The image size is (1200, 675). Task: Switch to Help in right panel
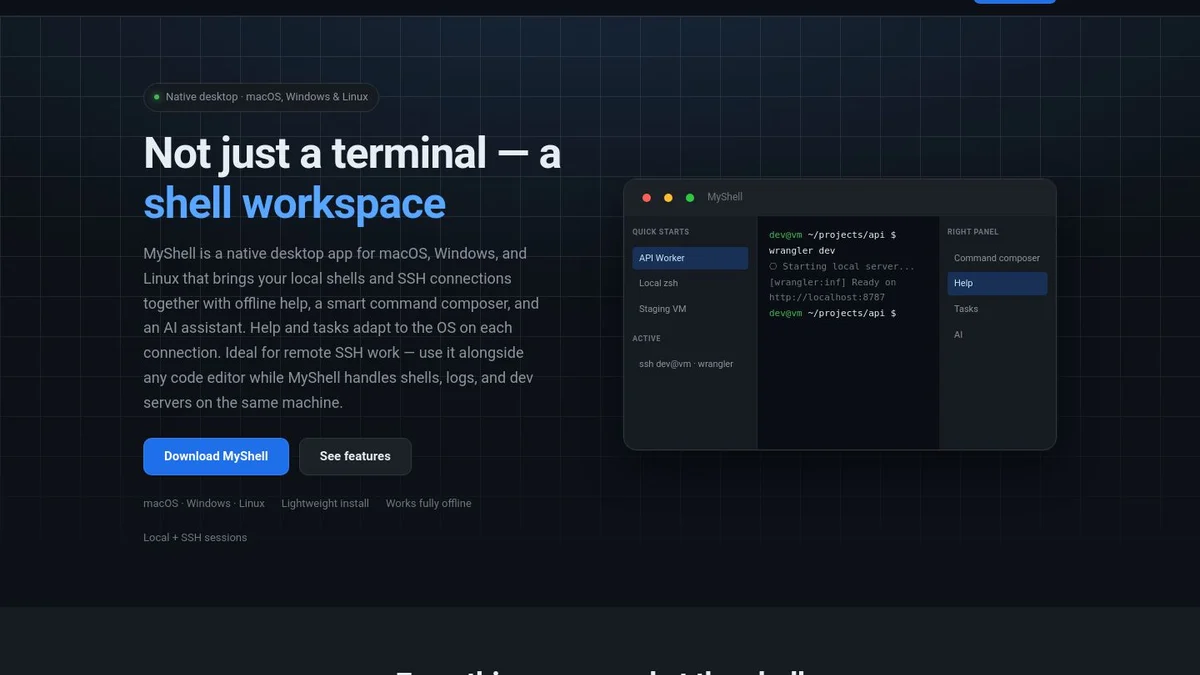pyautogui.click(x=997, y=283)
